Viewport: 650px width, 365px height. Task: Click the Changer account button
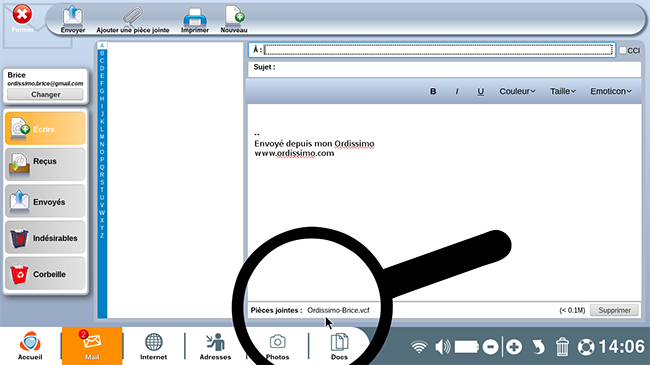[46, 95]
